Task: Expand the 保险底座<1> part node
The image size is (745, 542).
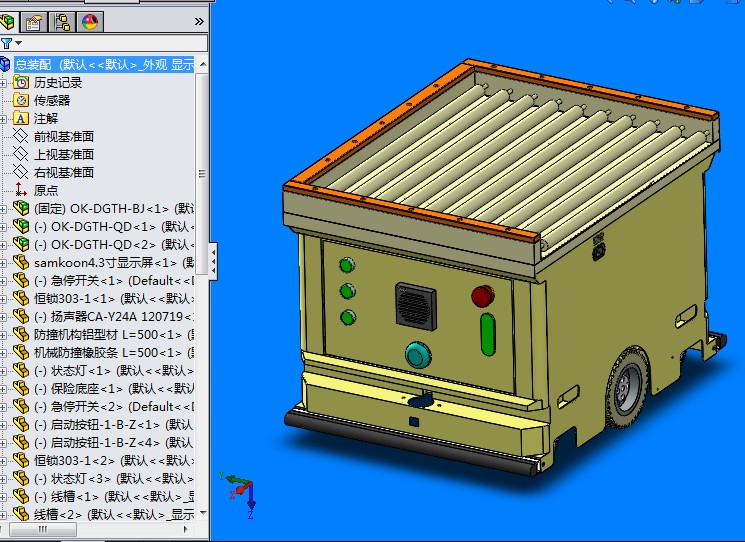Action: (x=3, y=390)
